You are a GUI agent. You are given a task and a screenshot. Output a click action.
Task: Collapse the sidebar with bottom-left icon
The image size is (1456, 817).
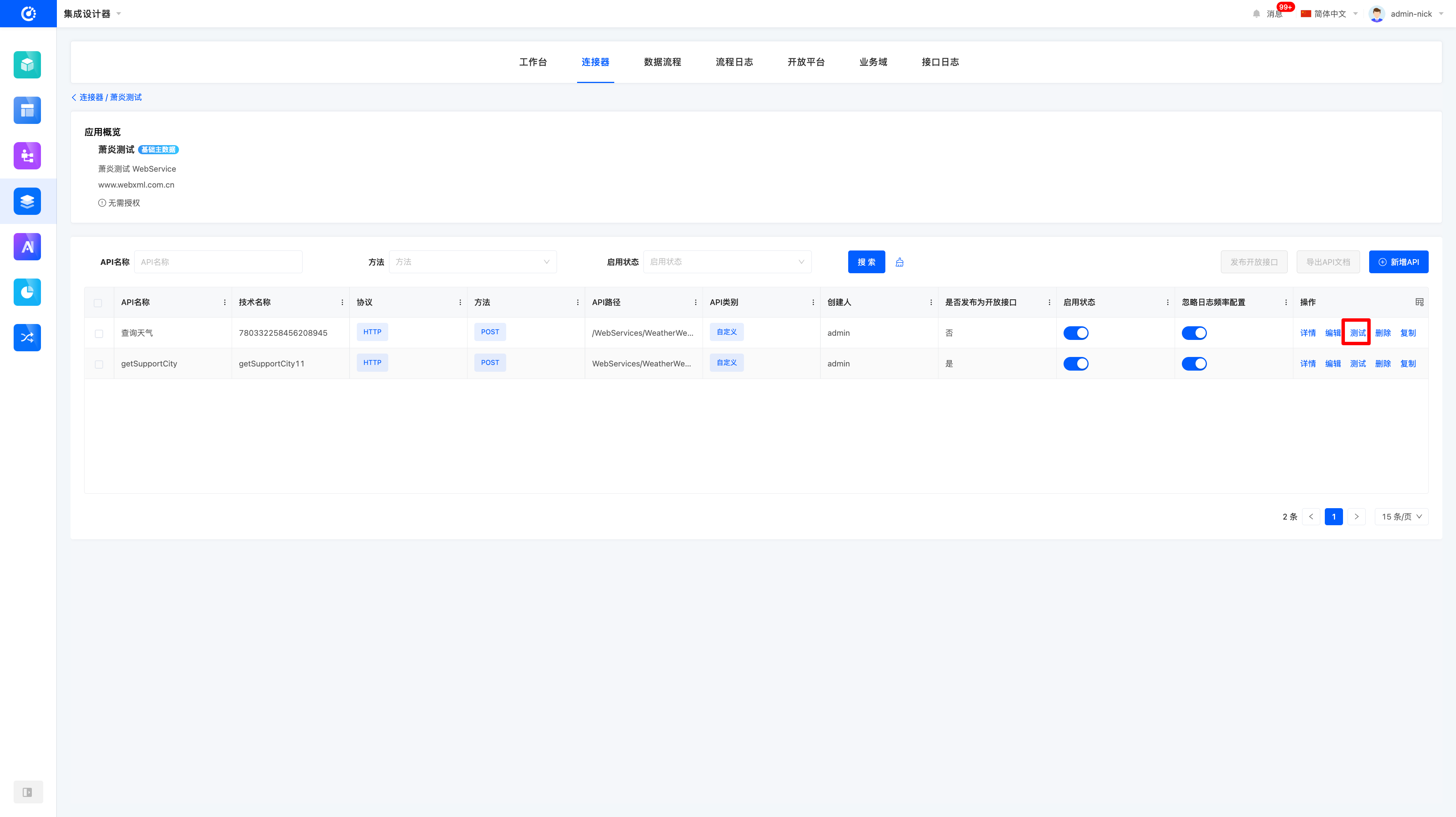(27, 792)
